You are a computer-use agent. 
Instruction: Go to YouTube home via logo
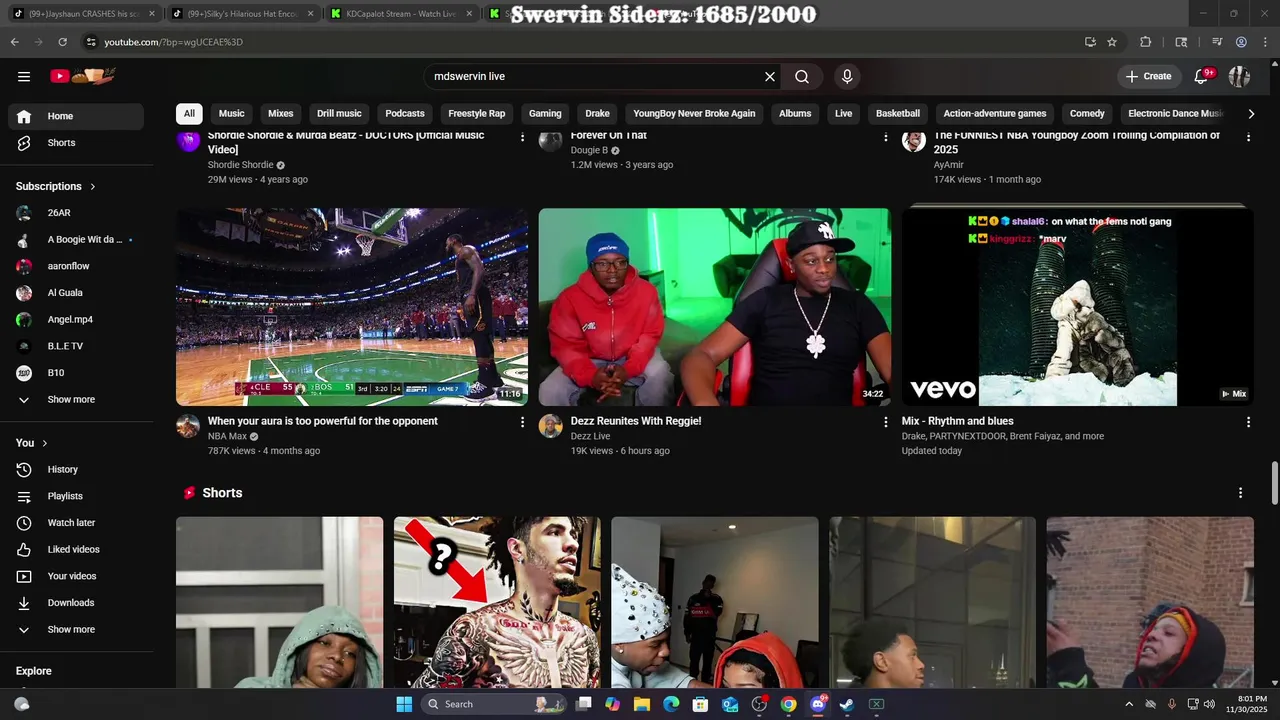click(84, 76)
